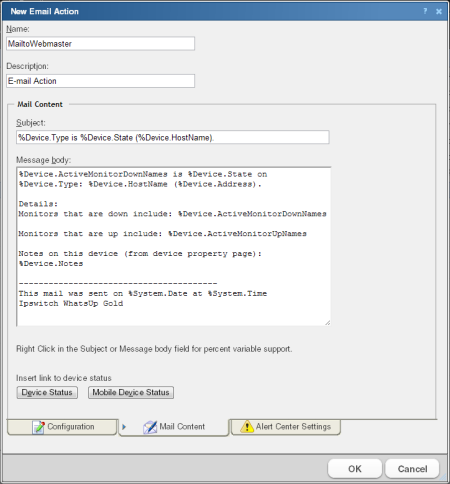Click into the Subject text field
Image resolution: width=450 pixels, height=484 pixels.
[173, 137]
